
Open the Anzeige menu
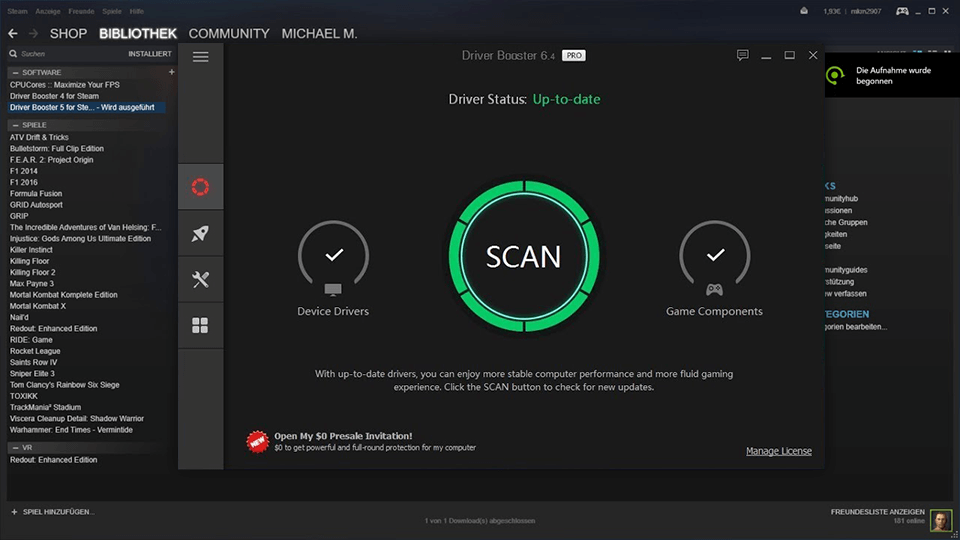tap(48, 11)
